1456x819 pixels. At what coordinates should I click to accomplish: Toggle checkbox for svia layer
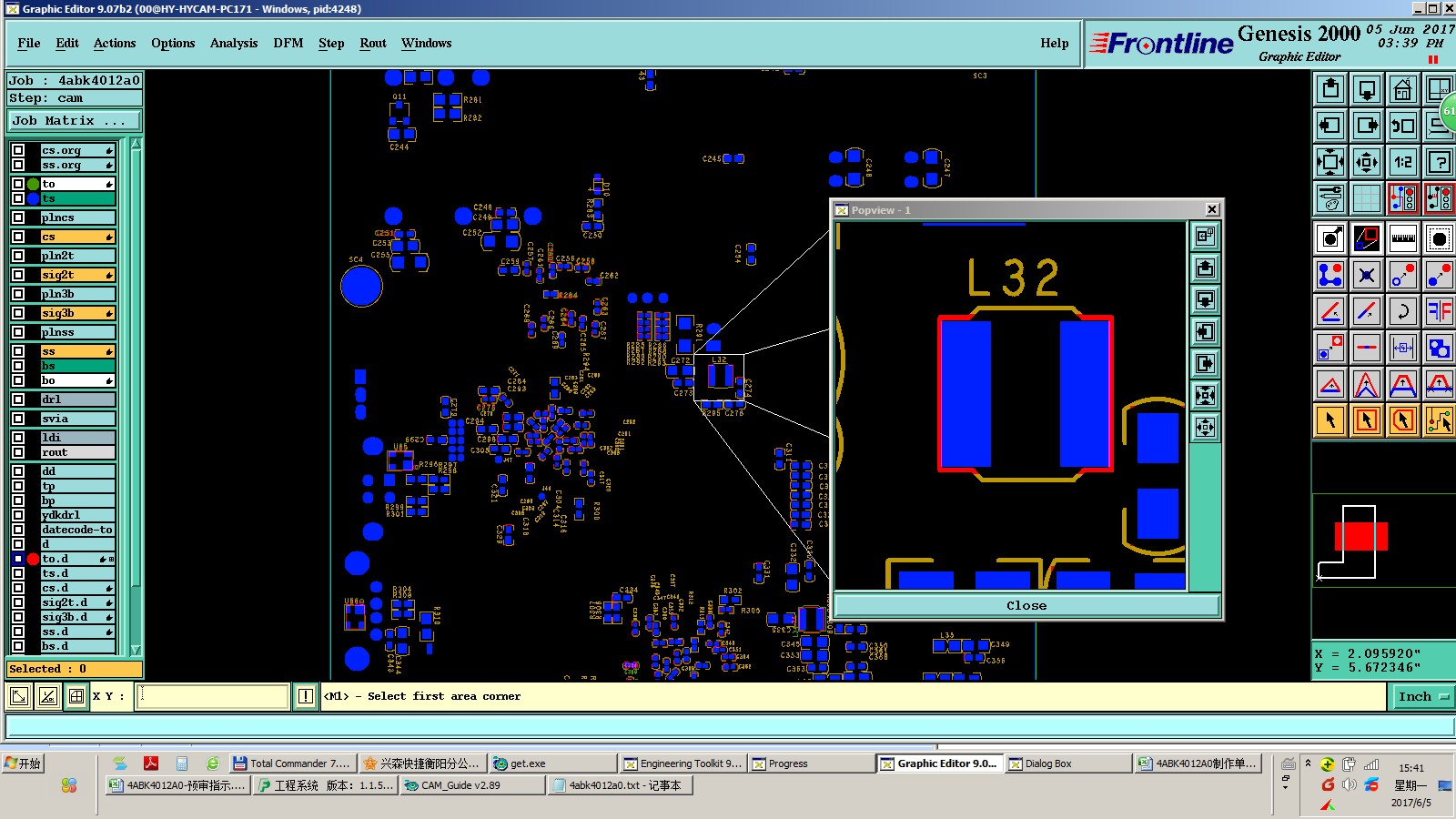tap(18, 419)
